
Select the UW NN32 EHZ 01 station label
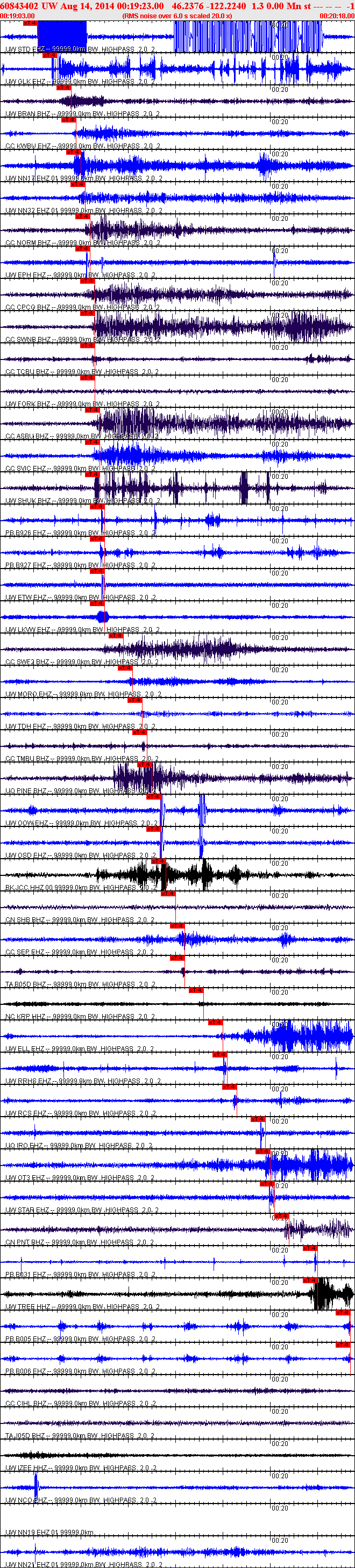(x=83, y=211)
